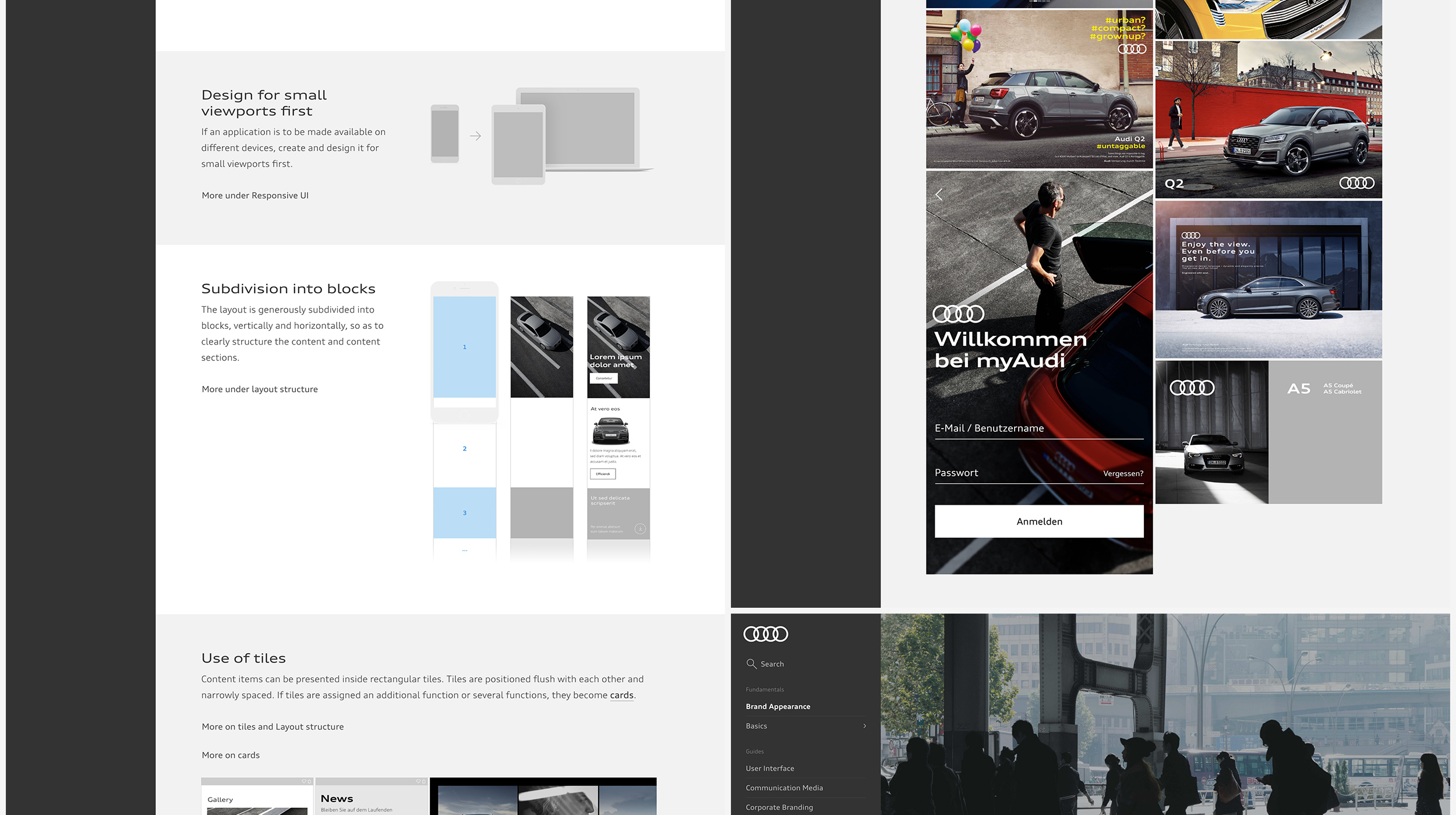Click the front-view Audi car in the mockup
Viewport: 1456px width, 815px height.
point(610,431)
